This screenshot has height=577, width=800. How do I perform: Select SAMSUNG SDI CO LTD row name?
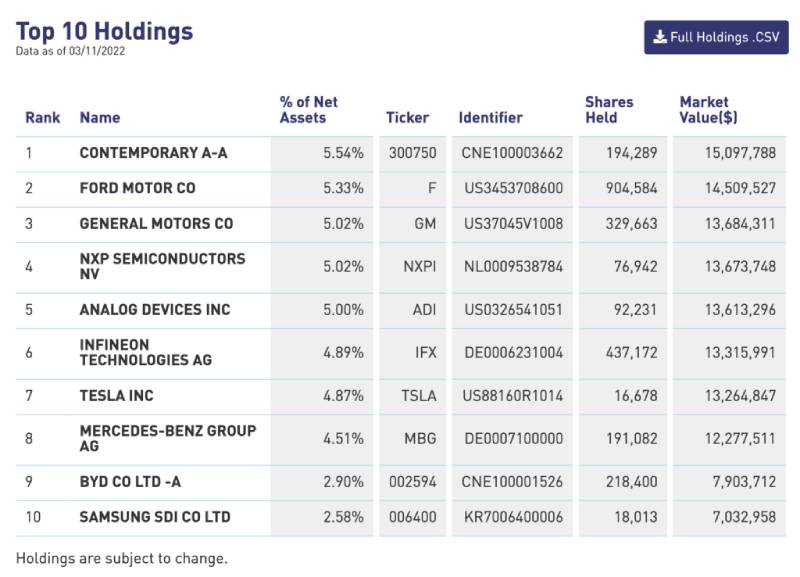click(155, 517)
